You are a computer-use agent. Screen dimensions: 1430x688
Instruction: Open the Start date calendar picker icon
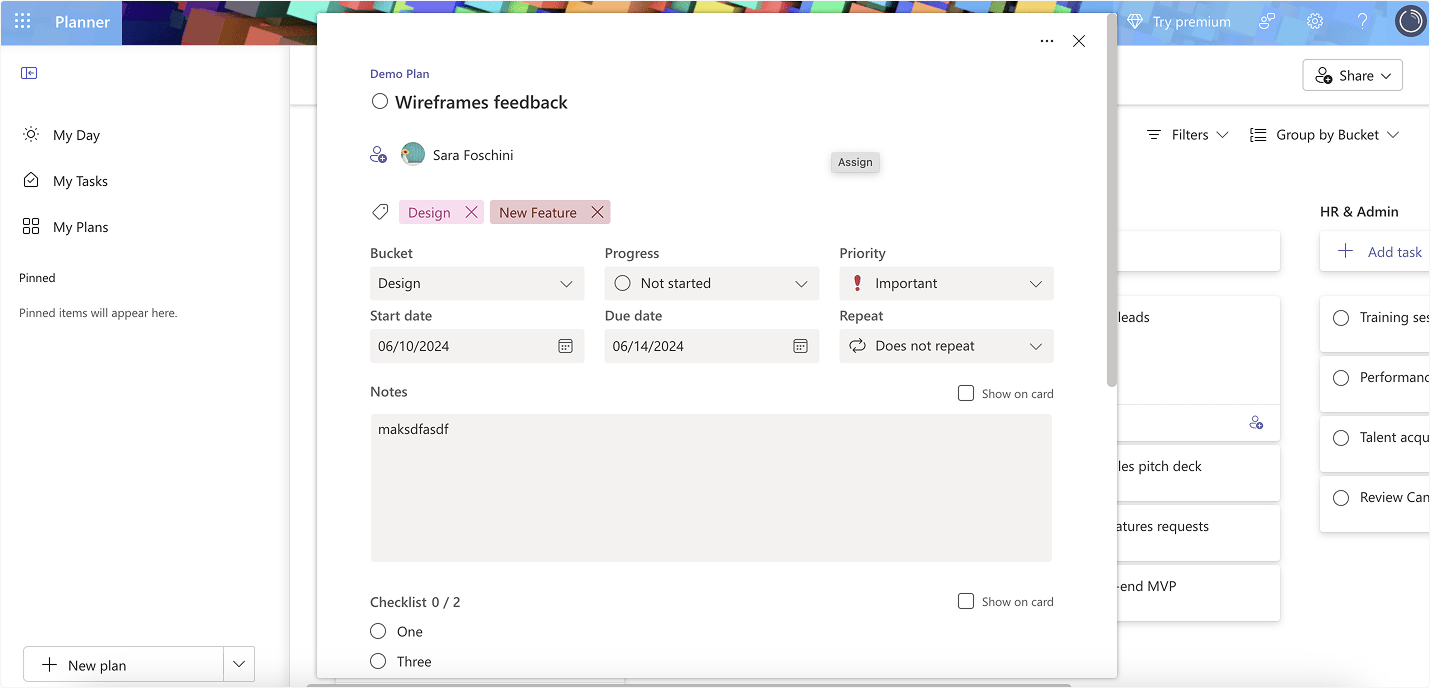coord(564,346)
